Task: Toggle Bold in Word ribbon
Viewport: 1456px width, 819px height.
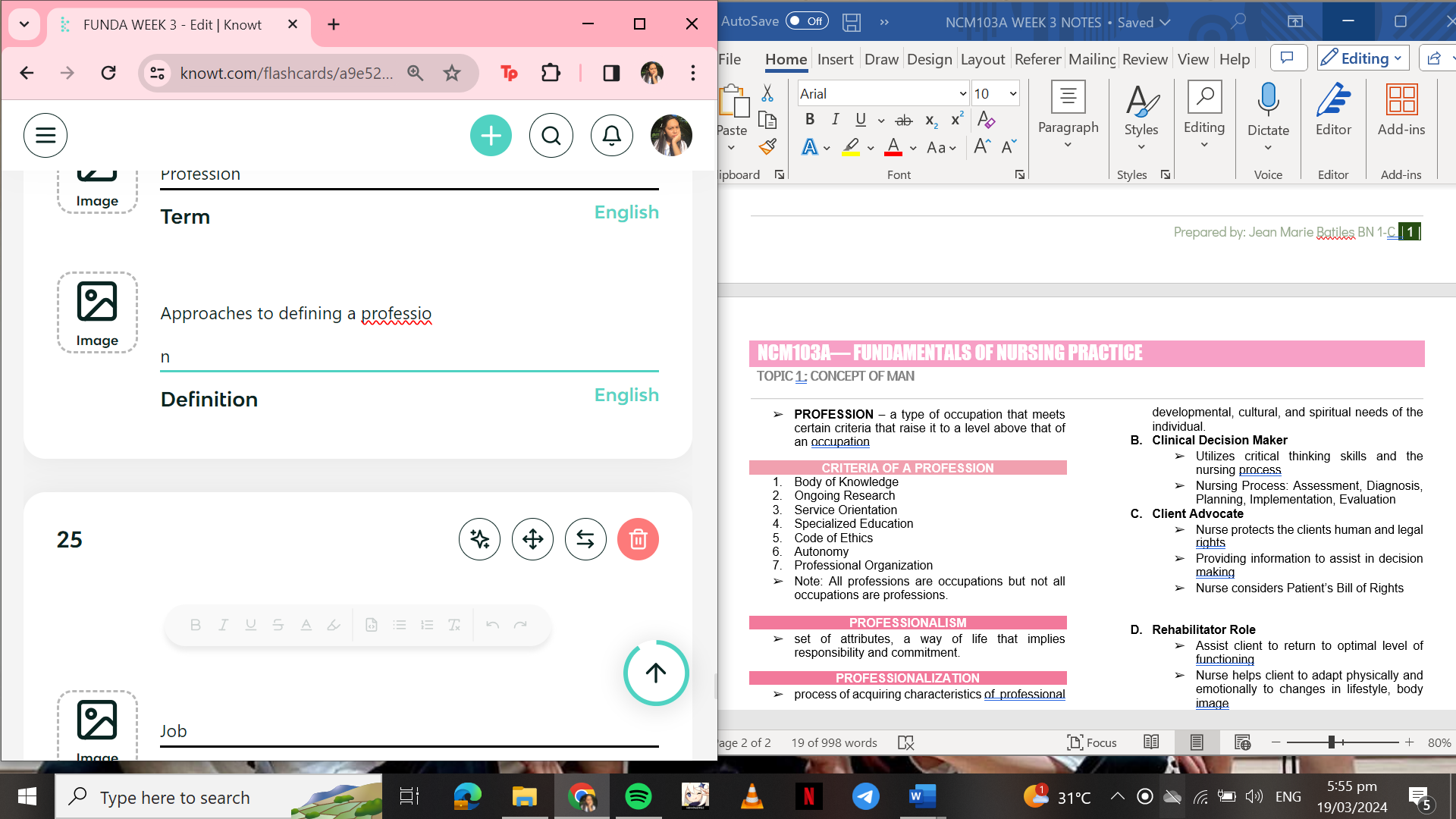Action: click(810, 119)
